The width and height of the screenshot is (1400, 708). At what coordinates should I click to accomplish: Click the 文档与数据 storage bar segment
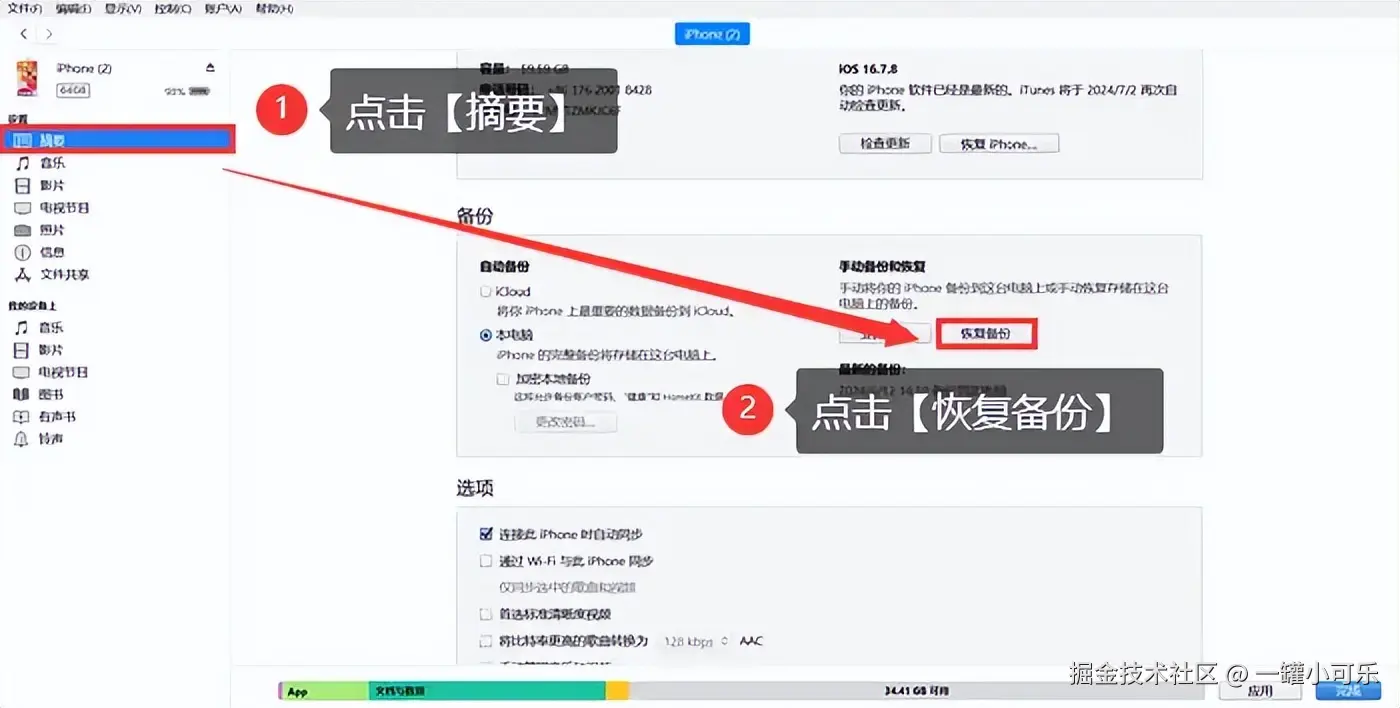pyautogui.click(x=487, y=691)
